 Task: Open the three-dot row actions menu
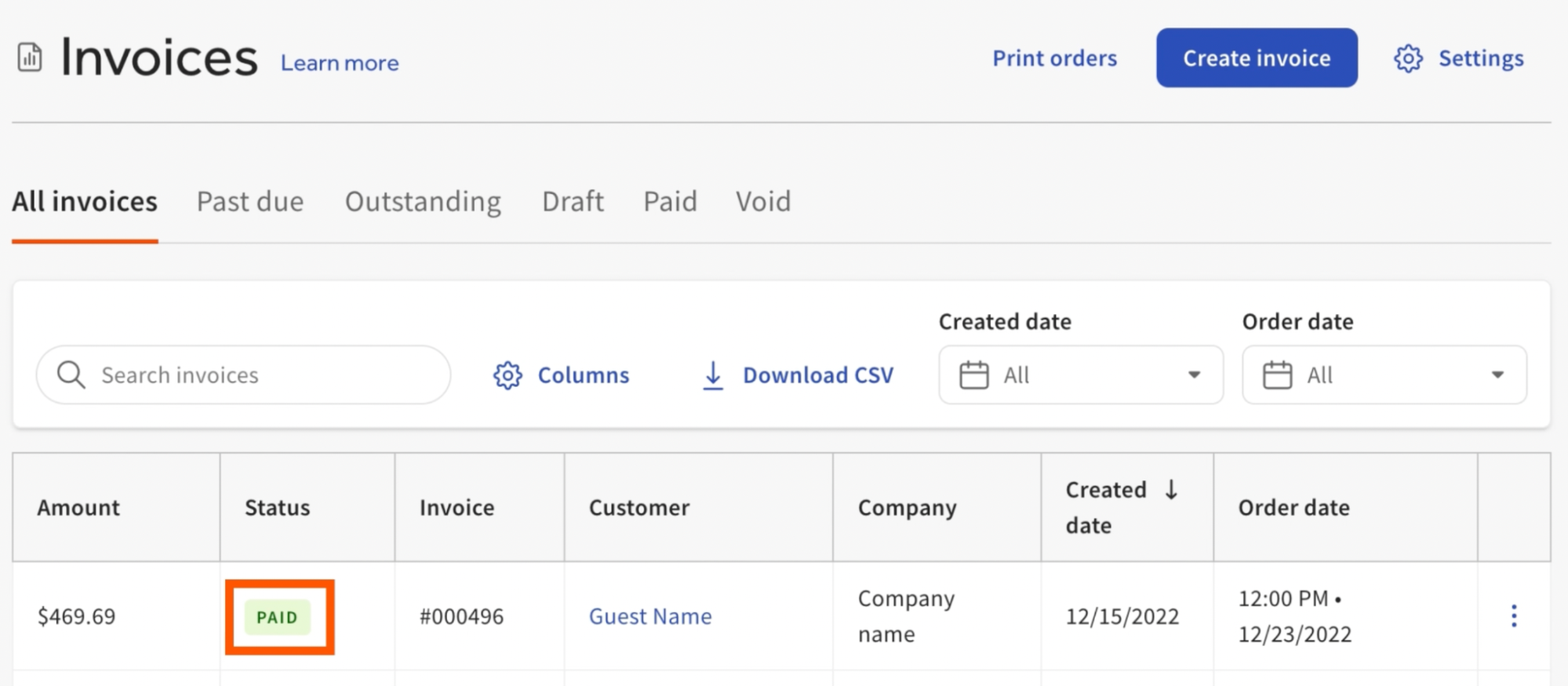click(x=1513, y=616)
